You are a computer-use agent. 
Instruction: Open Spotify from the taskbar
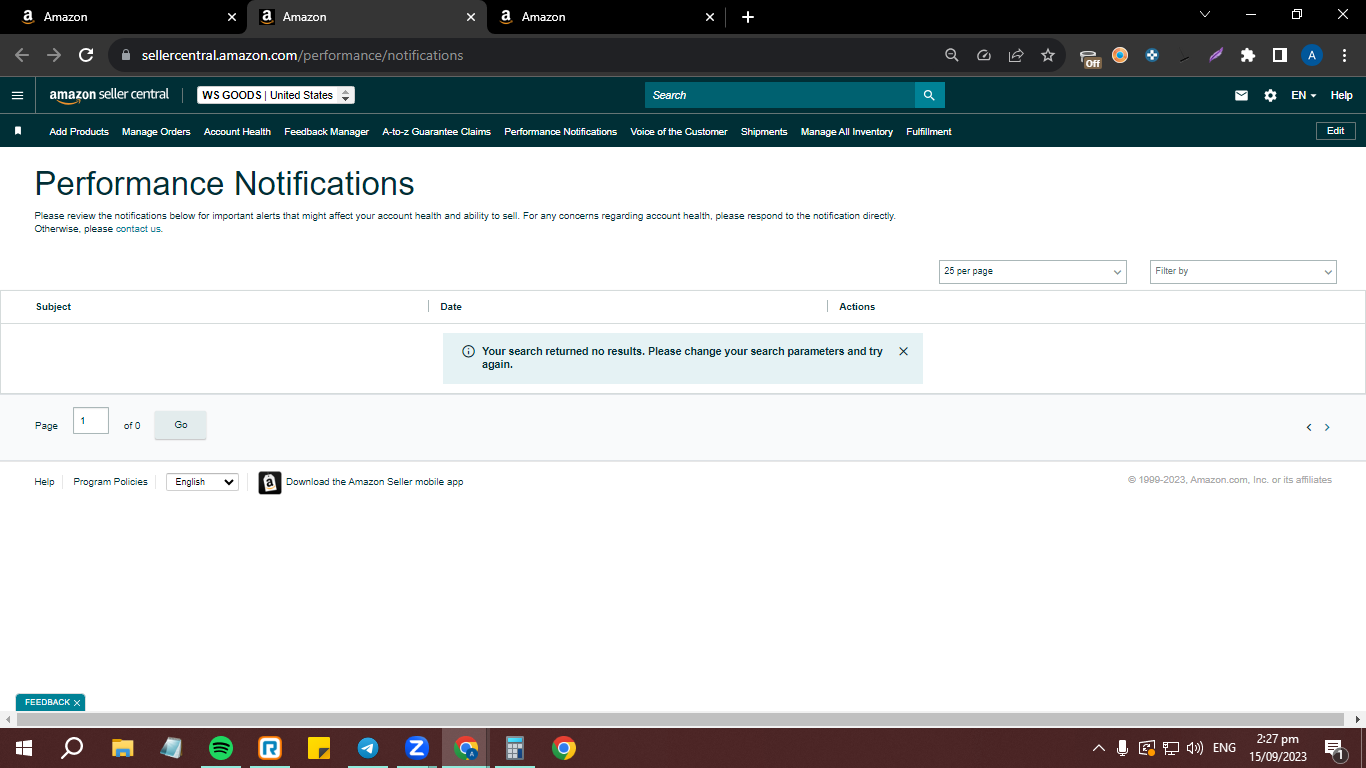pos(221,748)
